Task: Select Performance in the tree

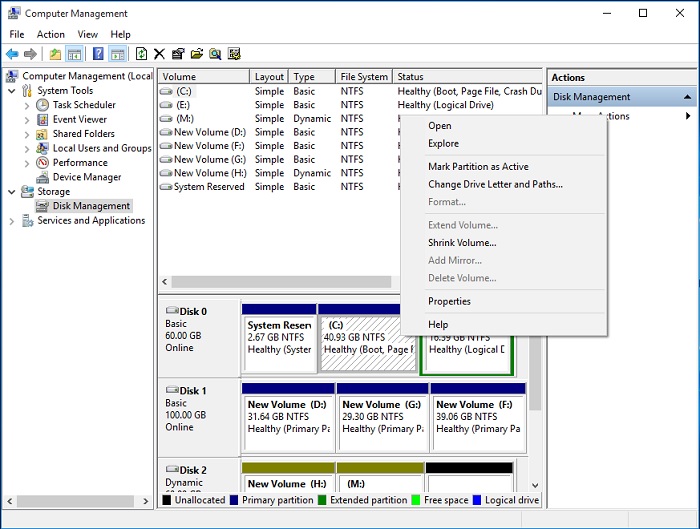Action: [80, 162]
